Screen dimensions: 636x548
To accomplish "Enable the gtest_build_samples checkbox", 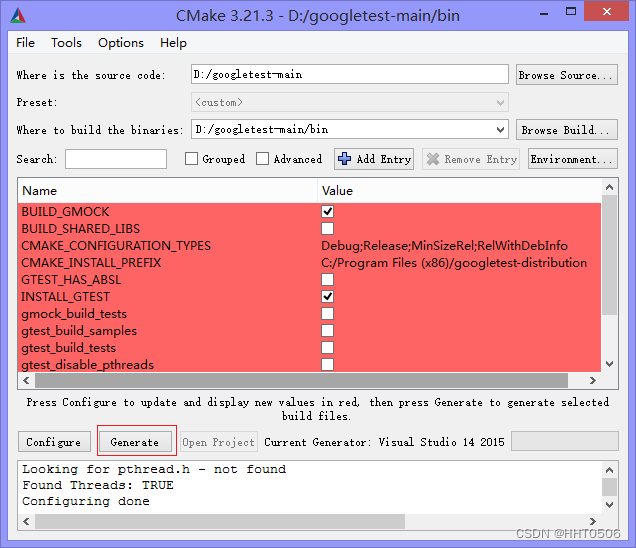I will (327, 331).
